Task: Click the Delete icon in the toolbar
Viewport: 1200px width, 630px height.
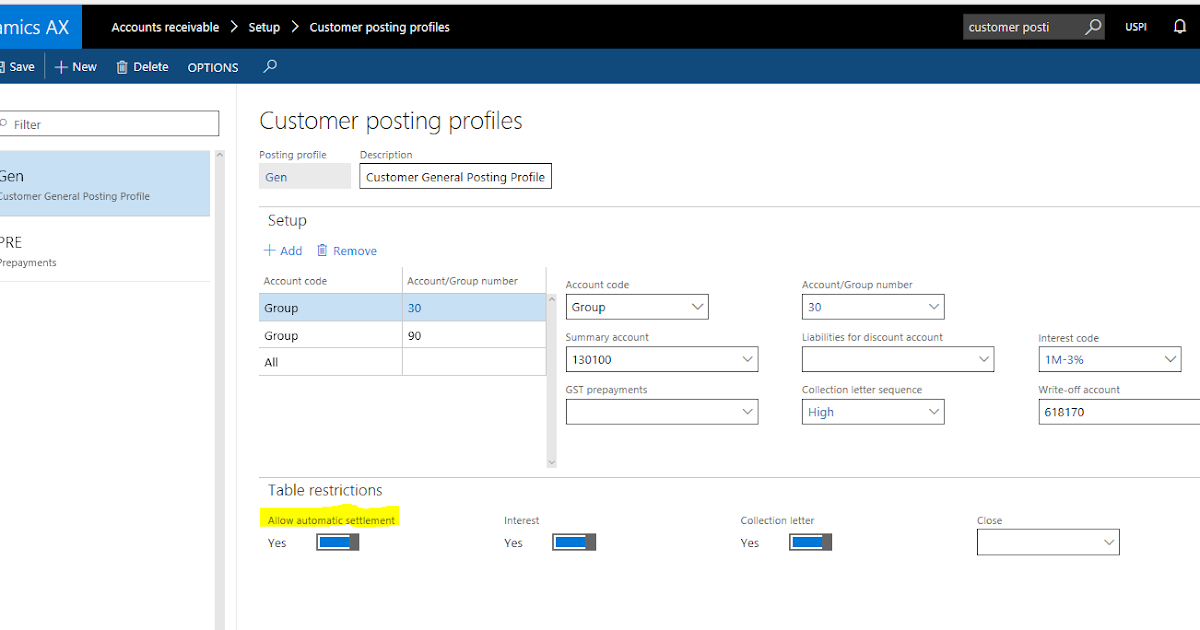Action: tap(120, 66)
